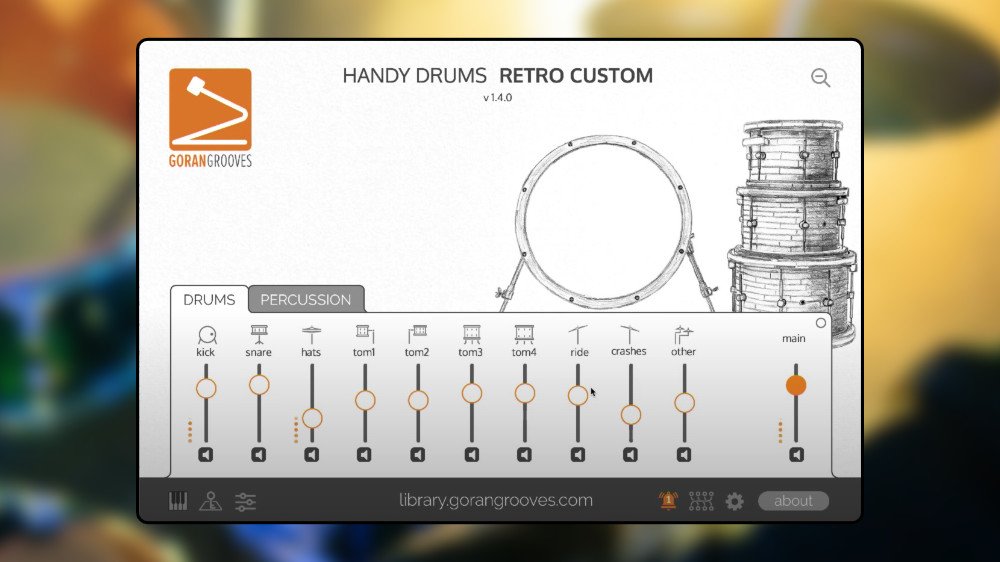1000x562 pixels.
Task: Switch to the PERCUSSION tab
Action: [x=306, y=300]
